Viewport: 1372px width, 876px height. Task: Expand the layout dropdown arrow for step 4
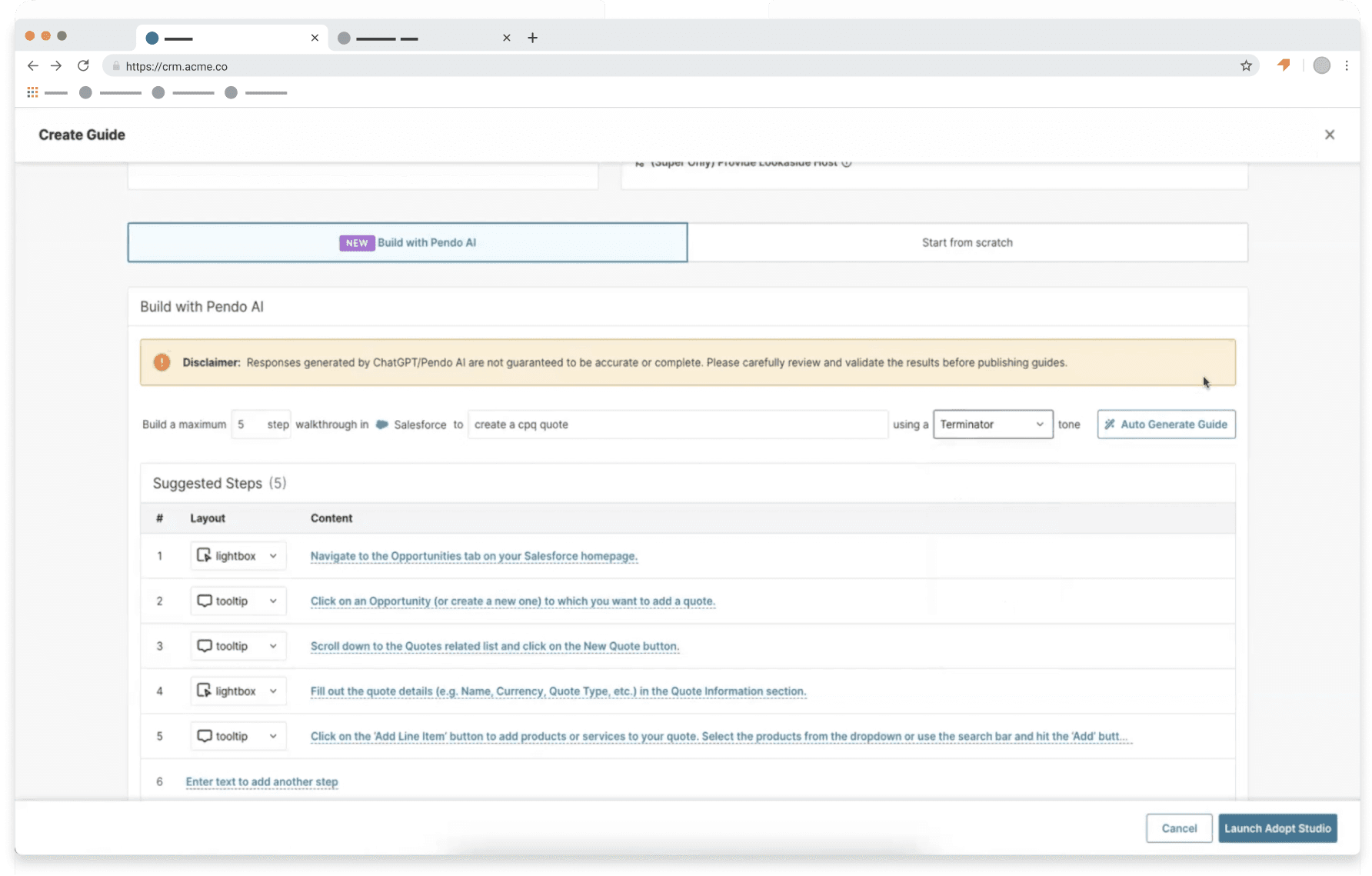tap(273, 691)
